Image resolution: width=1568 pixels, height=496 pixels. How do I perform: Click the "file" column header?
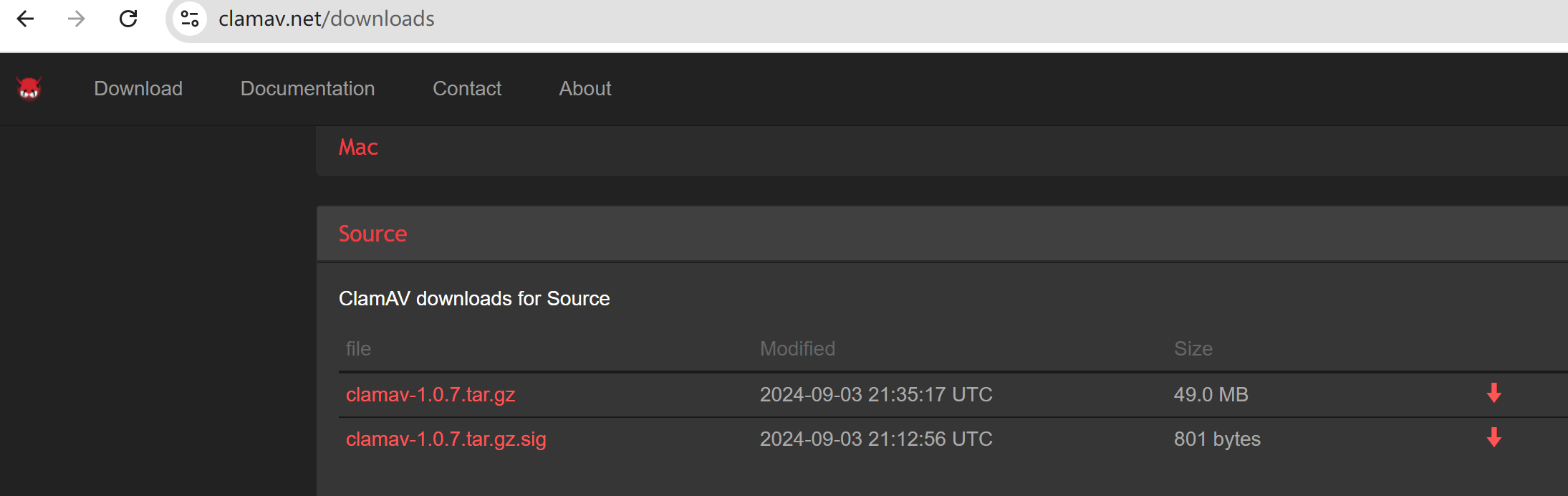tap(358, 349)
